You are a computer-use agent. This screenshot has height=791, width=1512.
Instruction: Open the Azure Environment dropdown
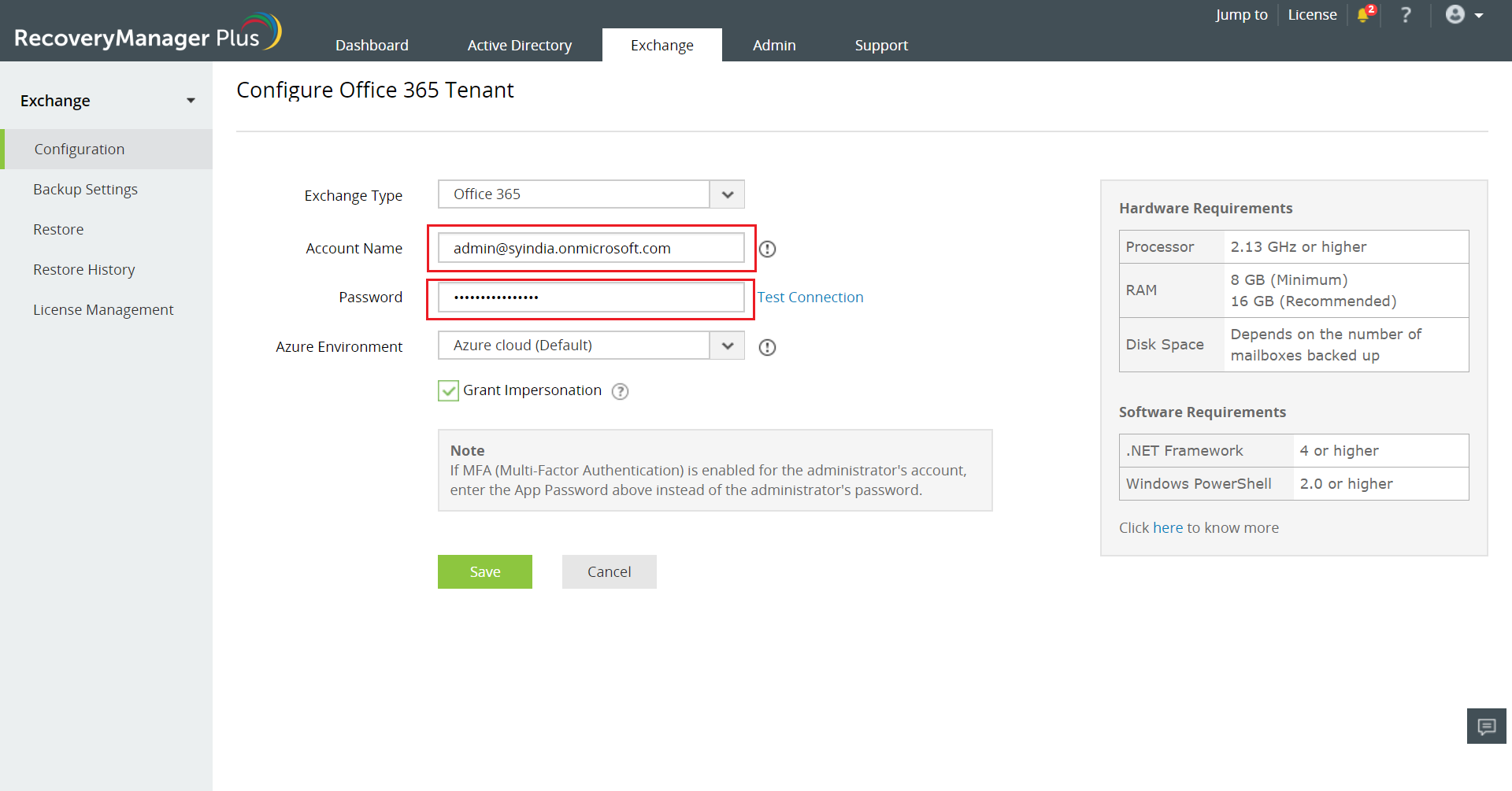[727, 346]
